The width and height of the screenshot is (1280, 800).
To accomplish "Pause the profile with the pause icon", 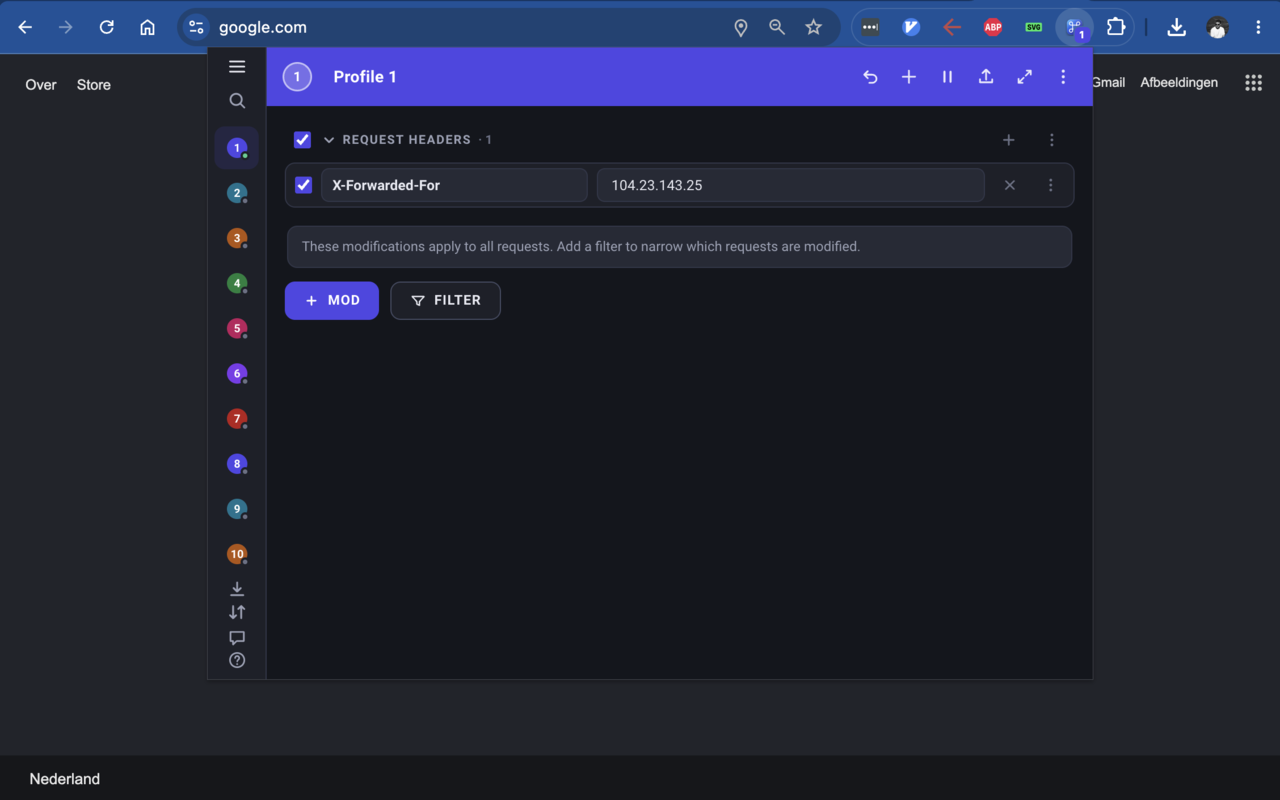I will 947,77.
